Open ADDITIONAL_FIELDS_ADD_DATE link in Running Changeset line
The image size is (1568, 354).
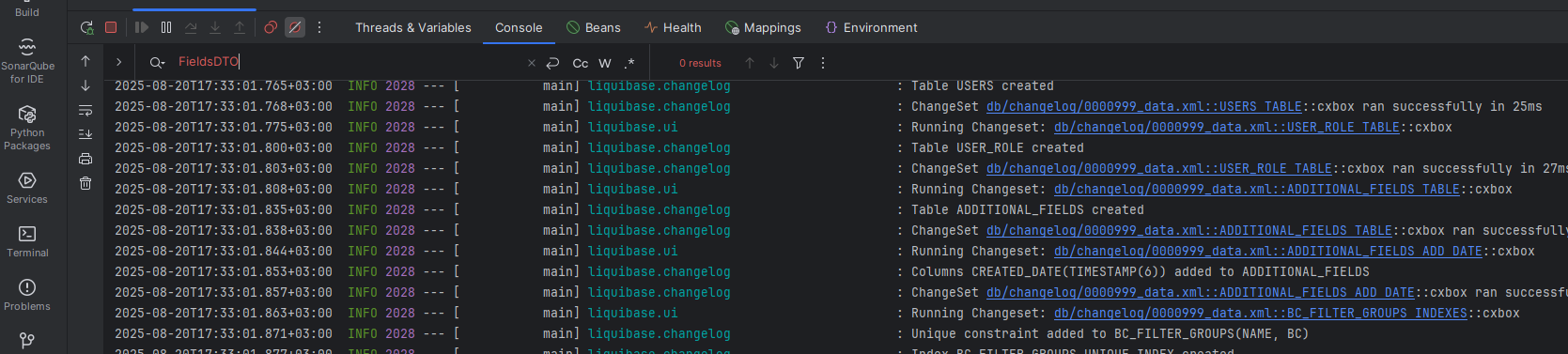[1268, 251]
